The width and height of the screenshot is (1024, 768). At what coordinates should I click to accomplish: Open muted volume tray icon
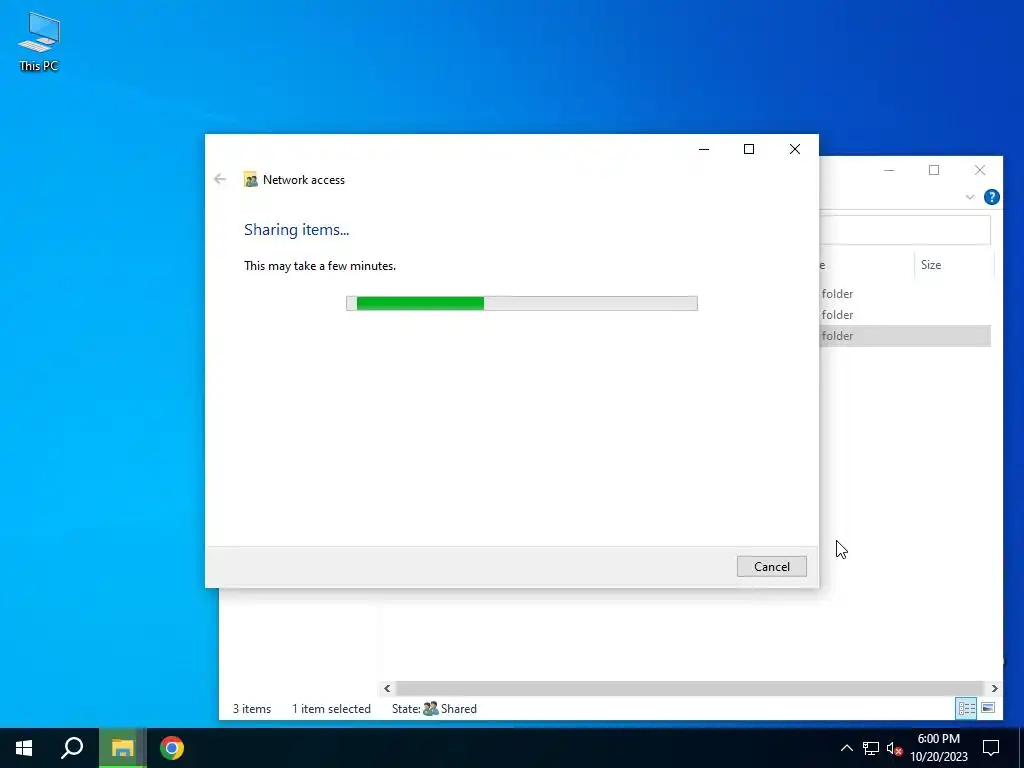tap(894, 748)
